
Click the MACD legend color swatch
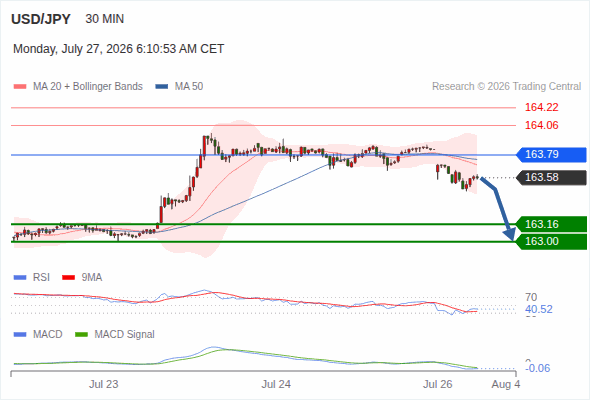pyautogui.click(x=20, y=335)
